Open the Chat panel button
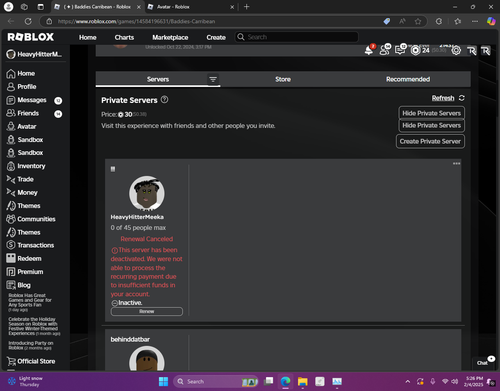Viewport: 500px width, 391px height. [482, 363]
